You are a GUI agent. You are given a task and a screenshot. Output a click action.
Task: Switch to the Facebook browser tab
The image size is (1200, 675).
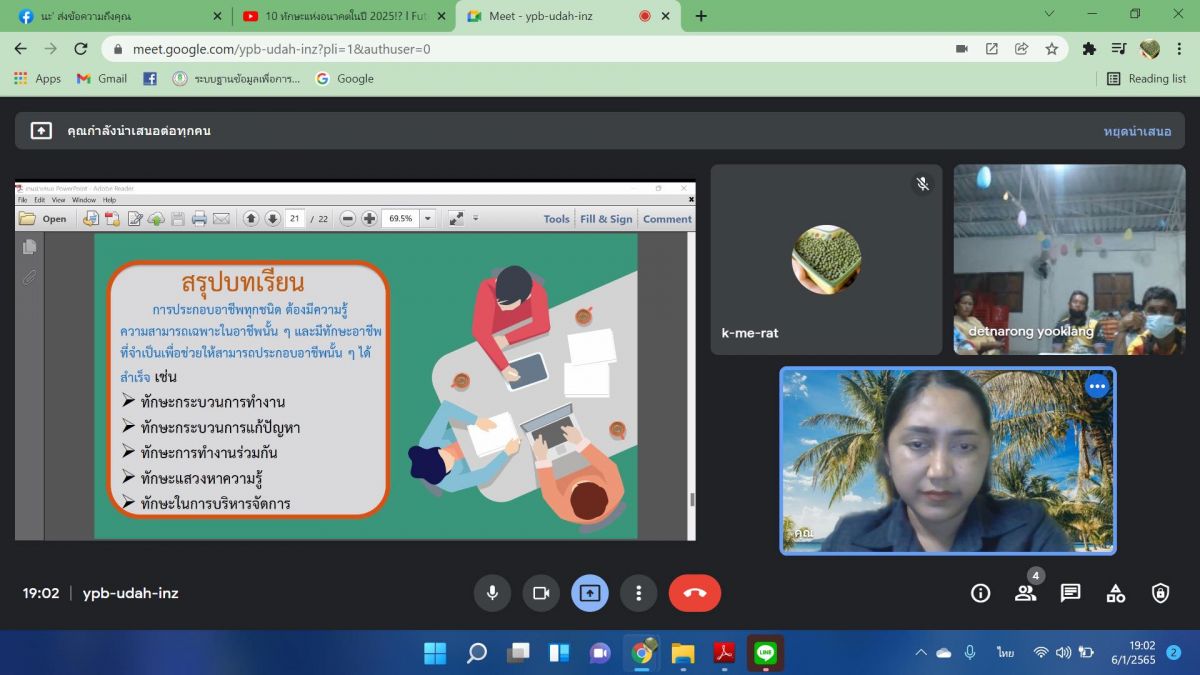117,16
